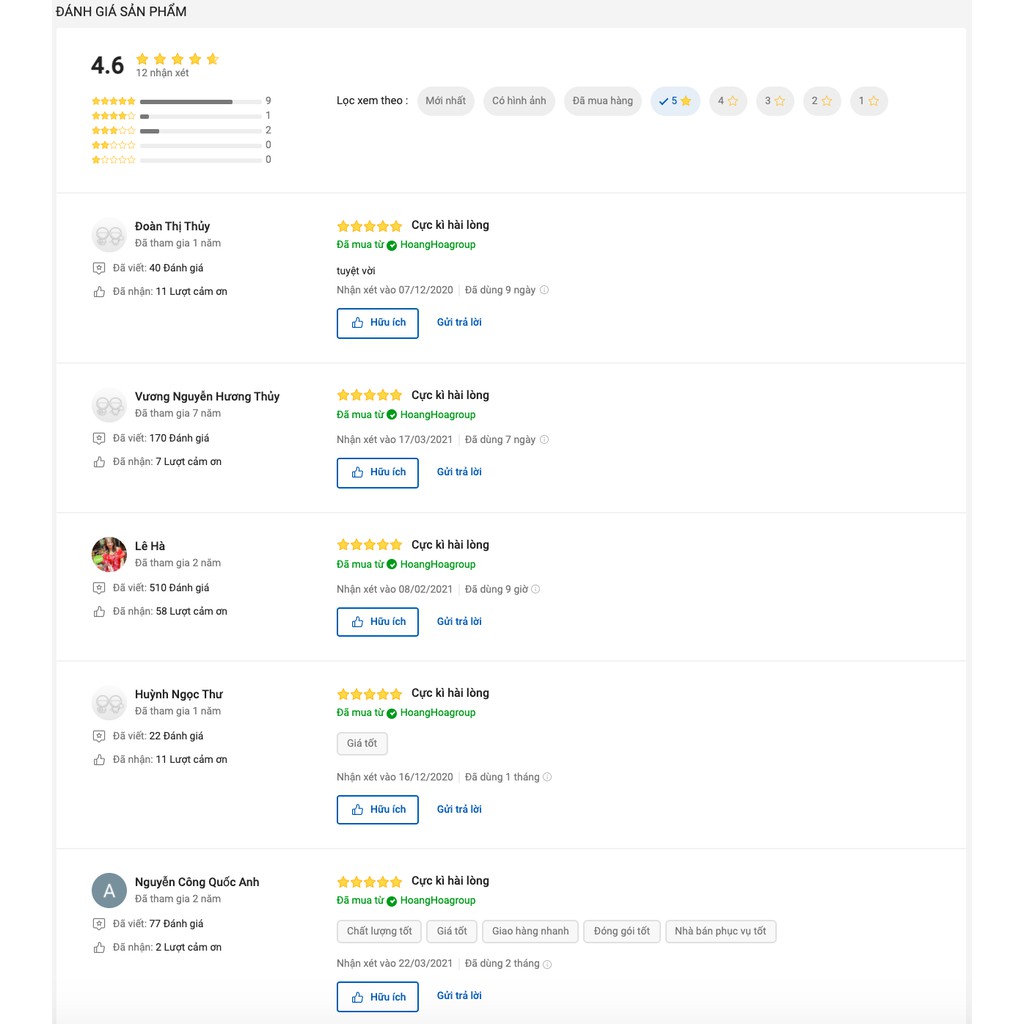This screenshot has width=1024, height=1024.
Task: Select the "Đã mua hàng" filter
Action: tap(602, 101)
